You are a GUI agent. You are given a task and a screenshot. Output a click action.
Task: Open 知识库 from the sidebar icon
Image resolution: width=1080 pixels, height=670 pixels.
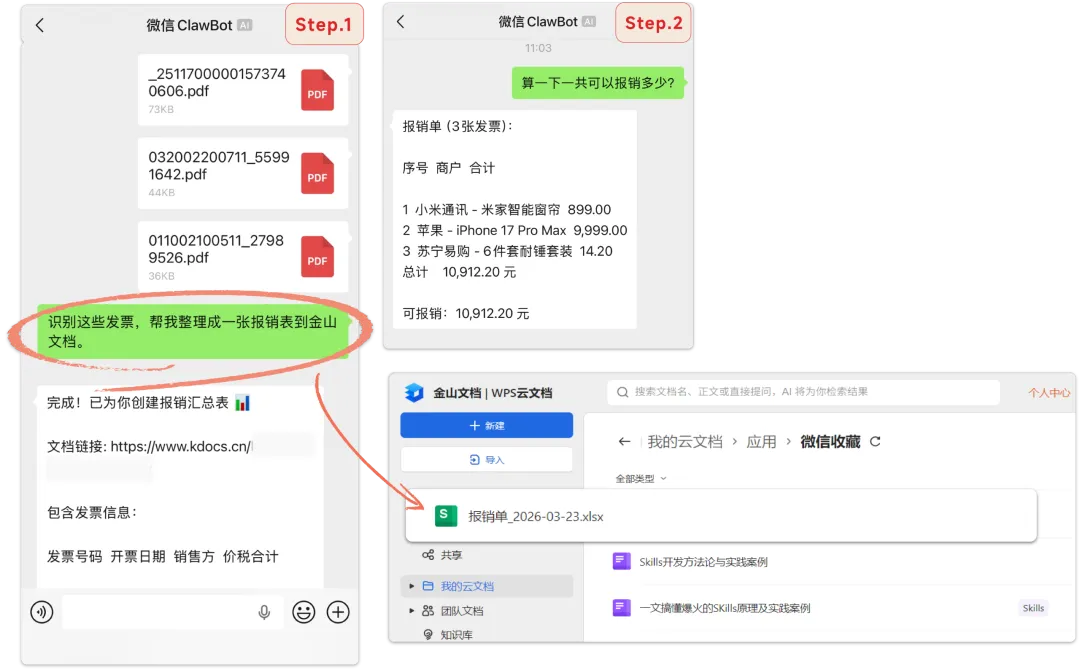point(428,634)
